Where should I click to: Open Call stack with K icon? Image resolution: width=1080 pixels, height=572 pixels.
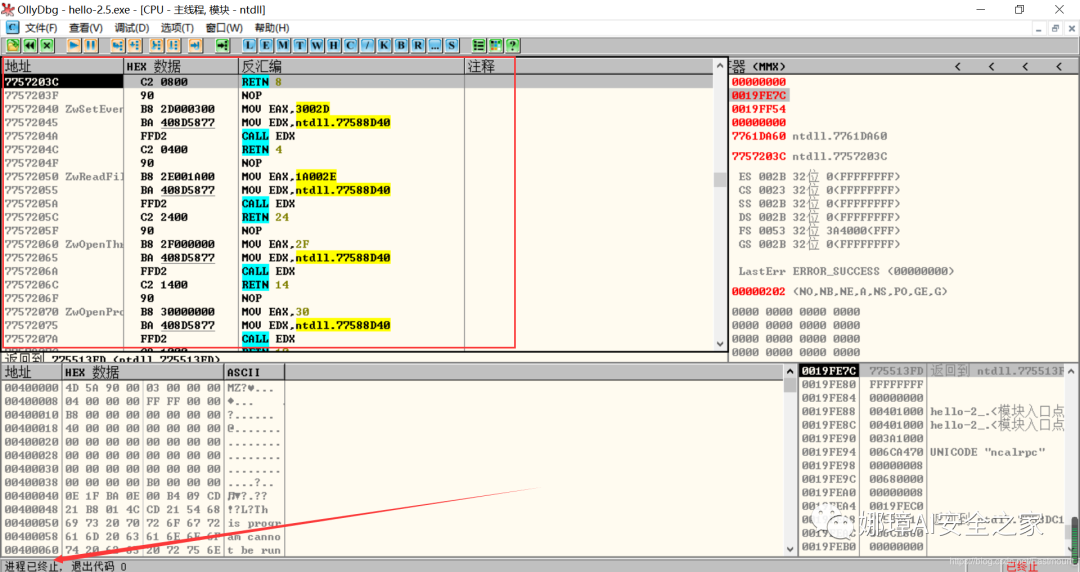pos(384,45)
